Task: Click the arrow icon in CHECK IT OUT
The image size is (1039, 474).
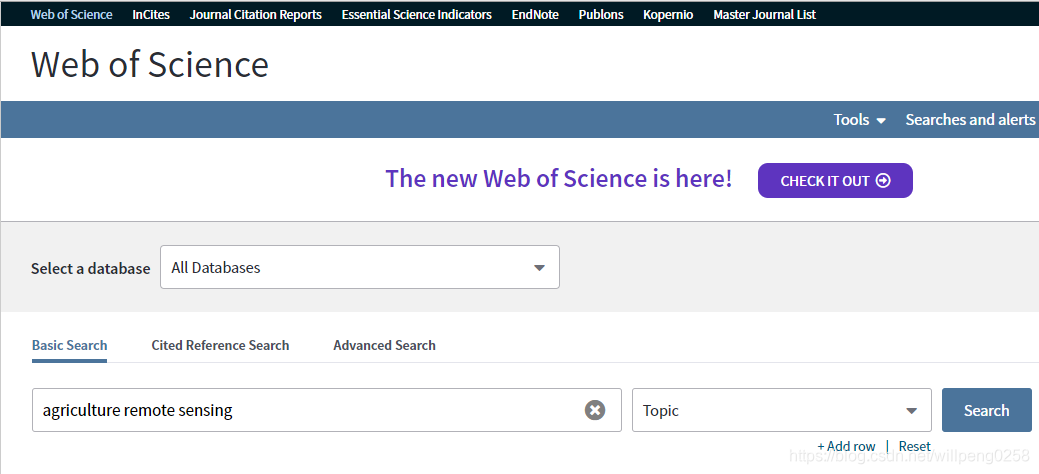Action: click(x=883, y=180)
